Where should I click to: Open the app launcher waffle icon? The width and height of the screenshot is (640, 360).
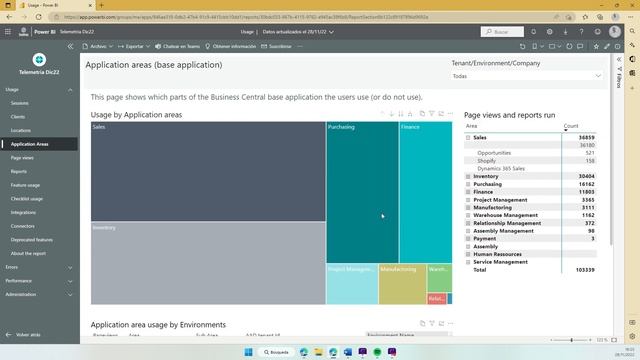pos(8,31)
